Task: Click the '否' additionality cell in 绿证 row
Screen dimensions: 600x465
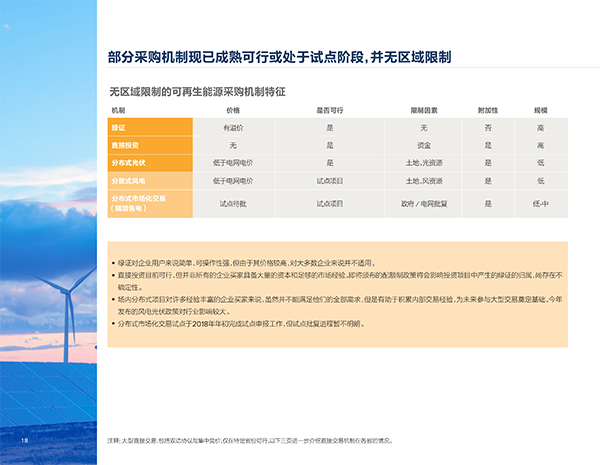Action: (488, 127)
